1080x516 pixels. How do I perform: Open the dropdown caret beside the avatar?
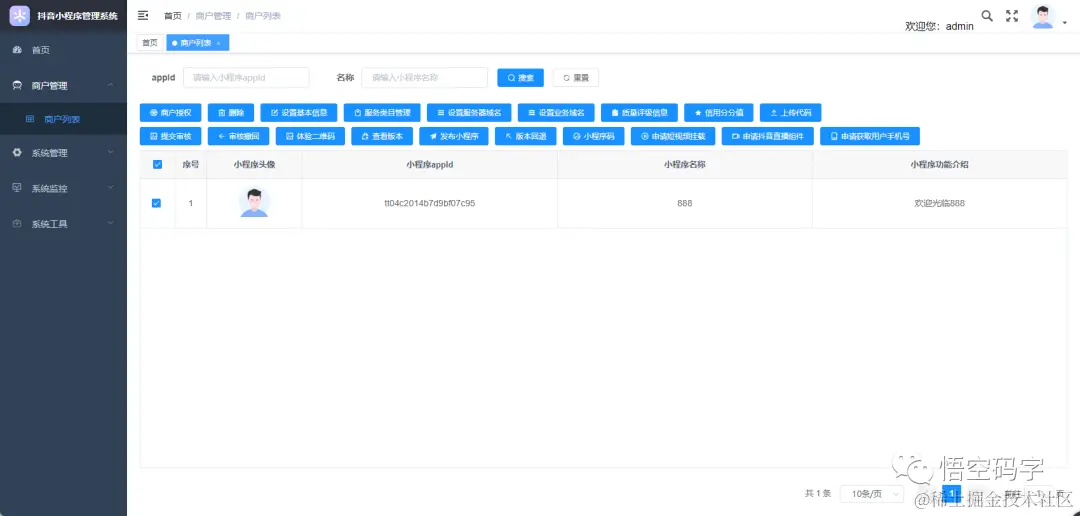(x=1065, y=22)
